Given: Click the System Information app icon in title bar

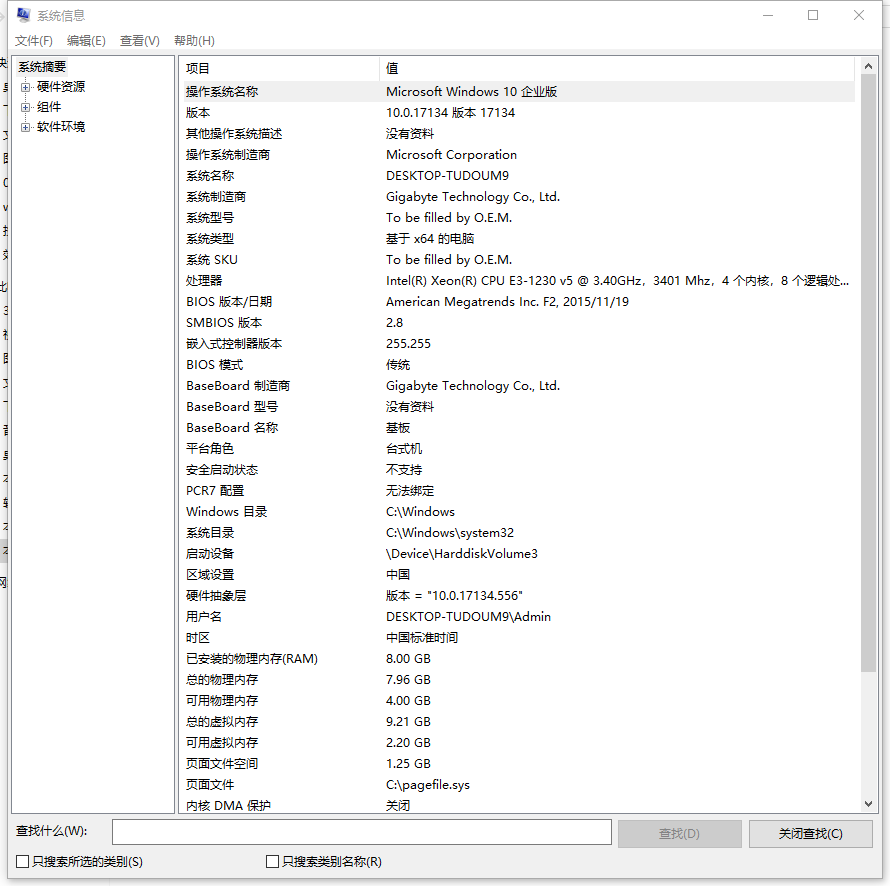Looking at the screenshot, I should coord(23,15).
